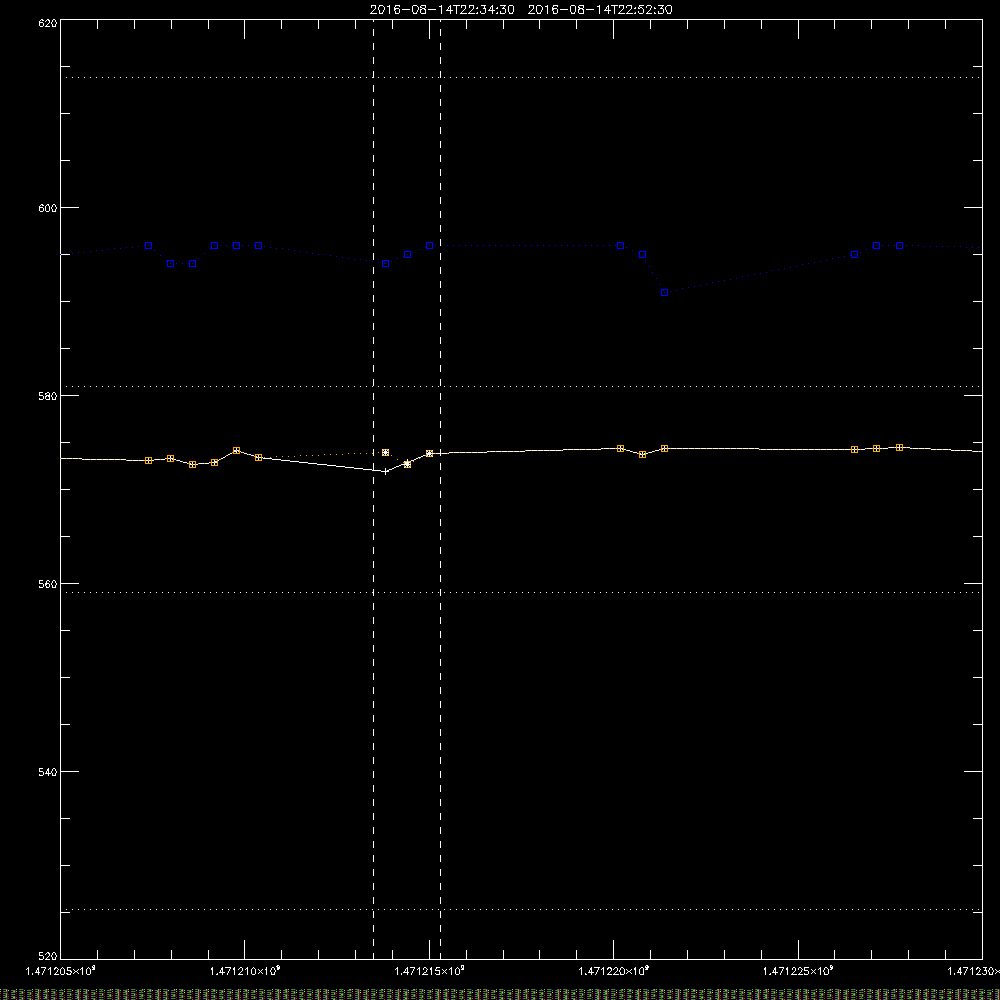This screenshot has height=1000, width=1000.
Task: Click the y-axis label 540
Action: click(48, 772)
